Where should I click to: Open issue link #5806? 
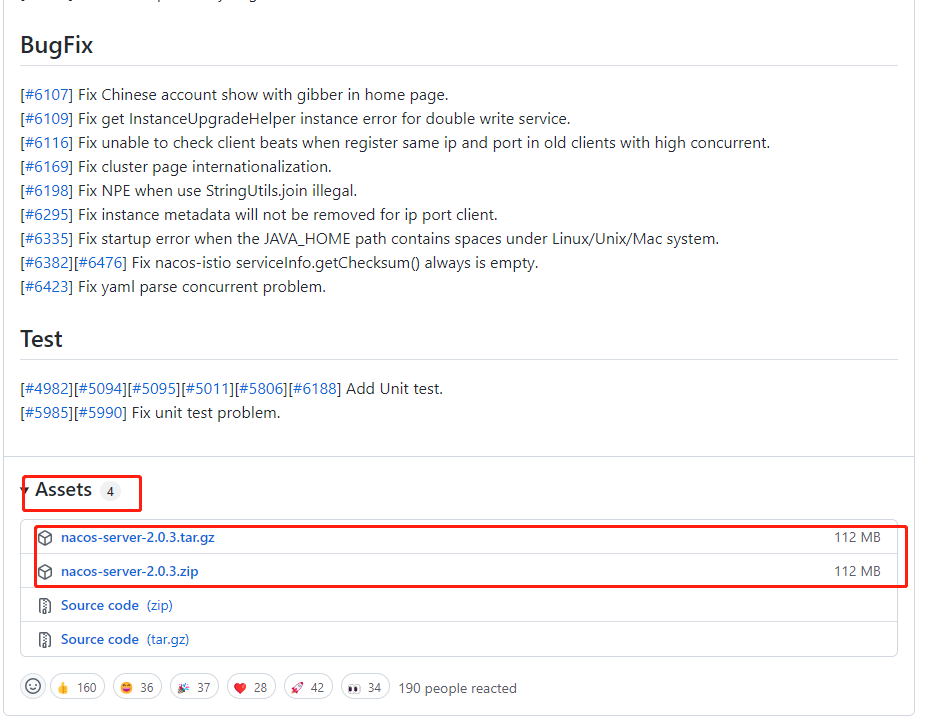pos(262,389)
